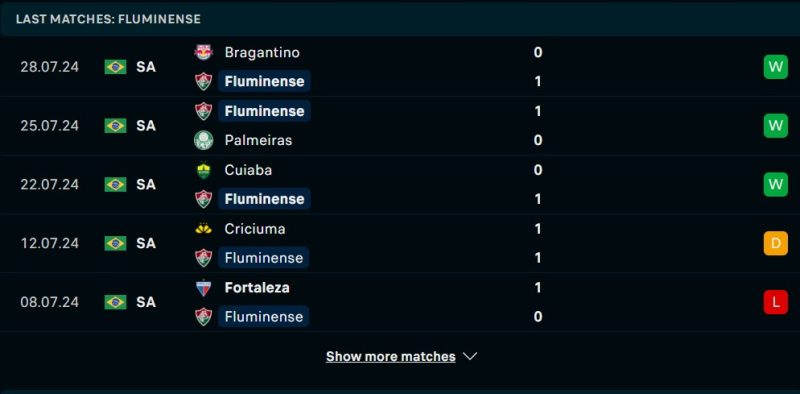Click the Show more matches link

coord(391,356)
